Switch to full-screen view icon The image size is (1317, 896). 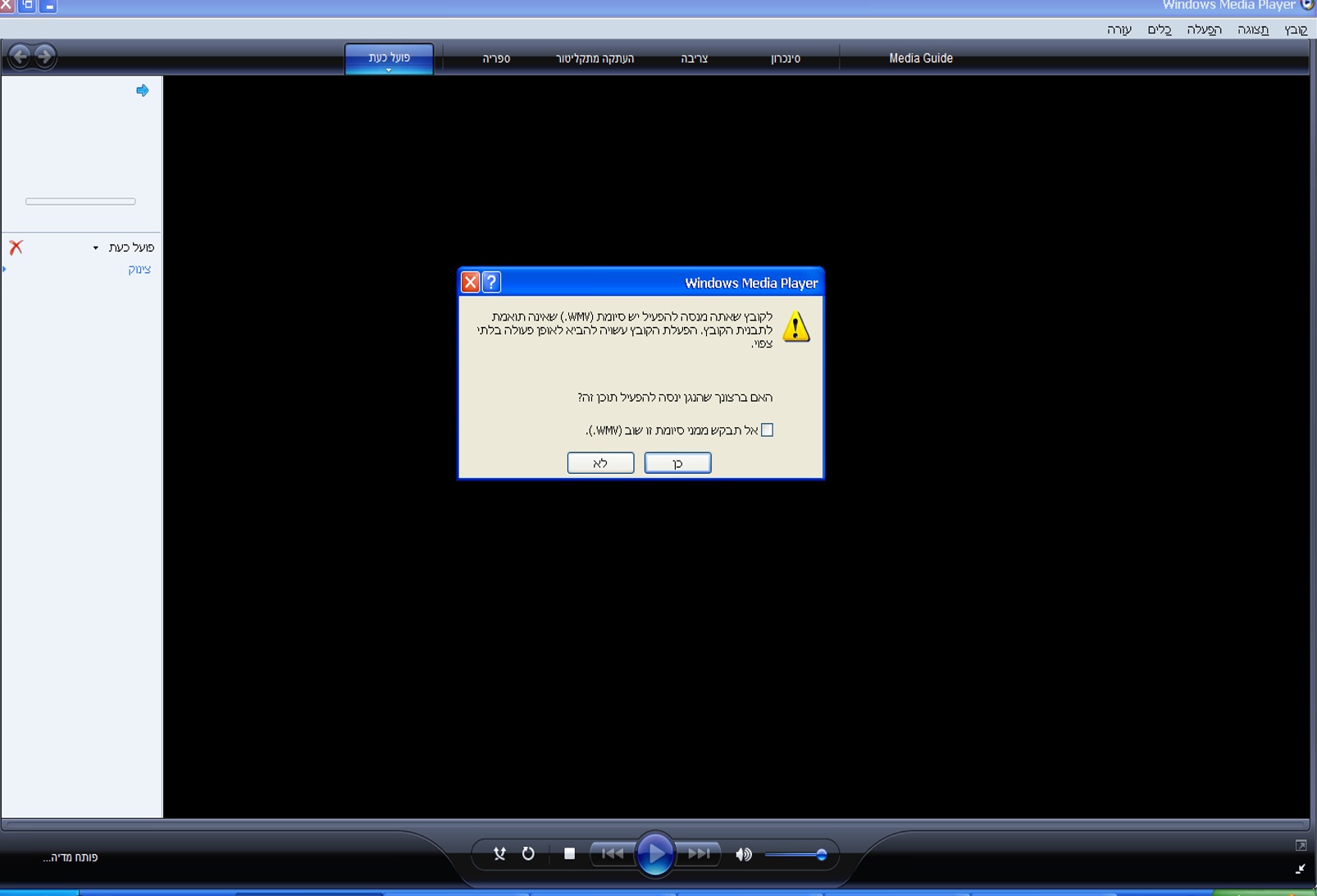1301,845
